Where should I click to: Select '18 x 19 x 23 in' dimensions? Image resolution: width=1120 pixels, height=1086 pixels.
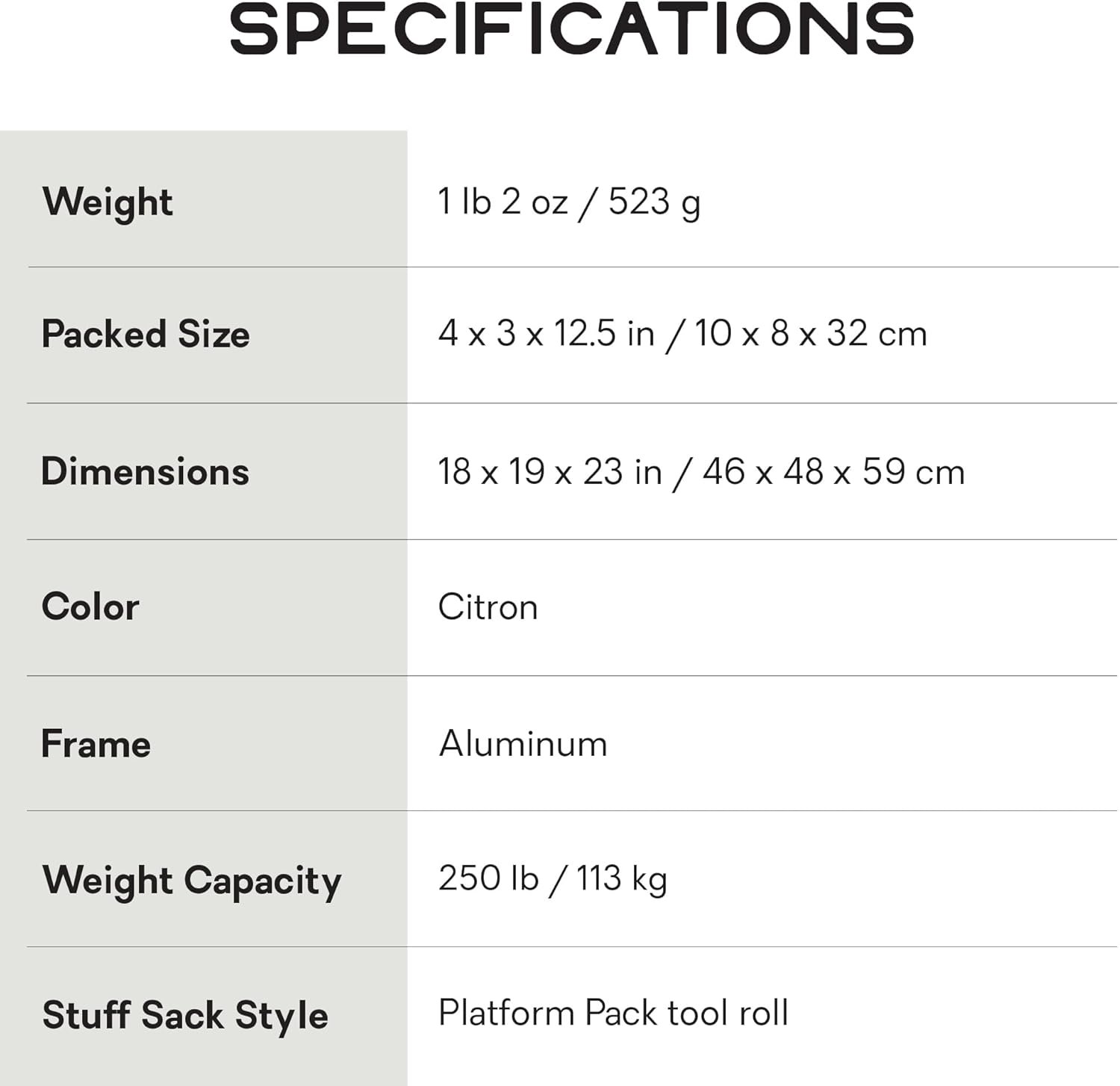(x=550, y=471)
